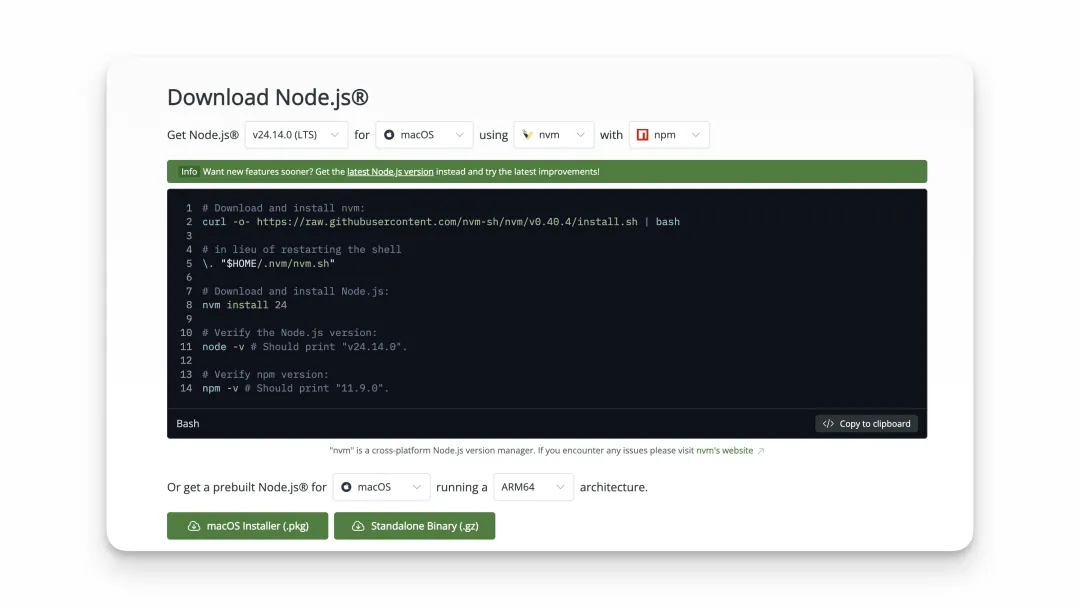This screenshot has height=608, width=1080.
Task: Click the red npm logo icon
Action: tap(642, 135)
